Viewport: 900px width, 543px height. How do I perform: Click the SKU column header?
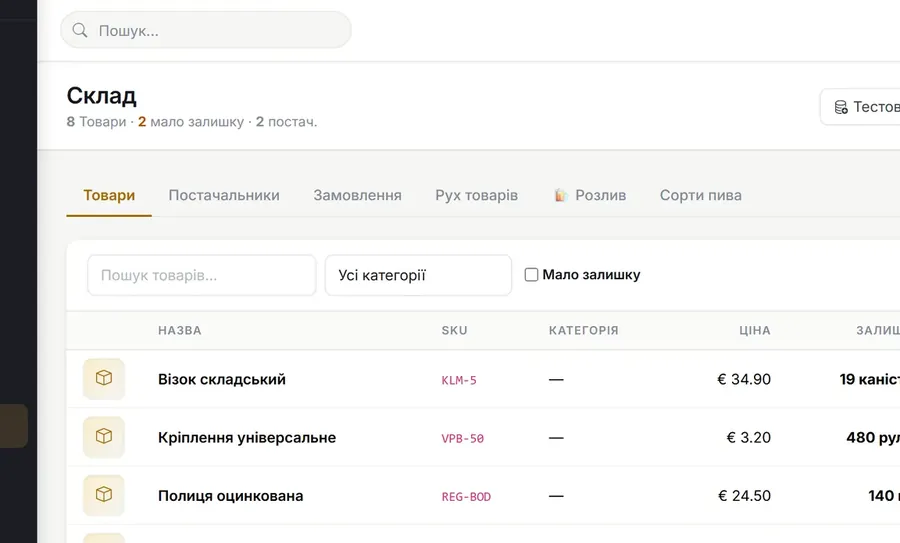[455, 331]
